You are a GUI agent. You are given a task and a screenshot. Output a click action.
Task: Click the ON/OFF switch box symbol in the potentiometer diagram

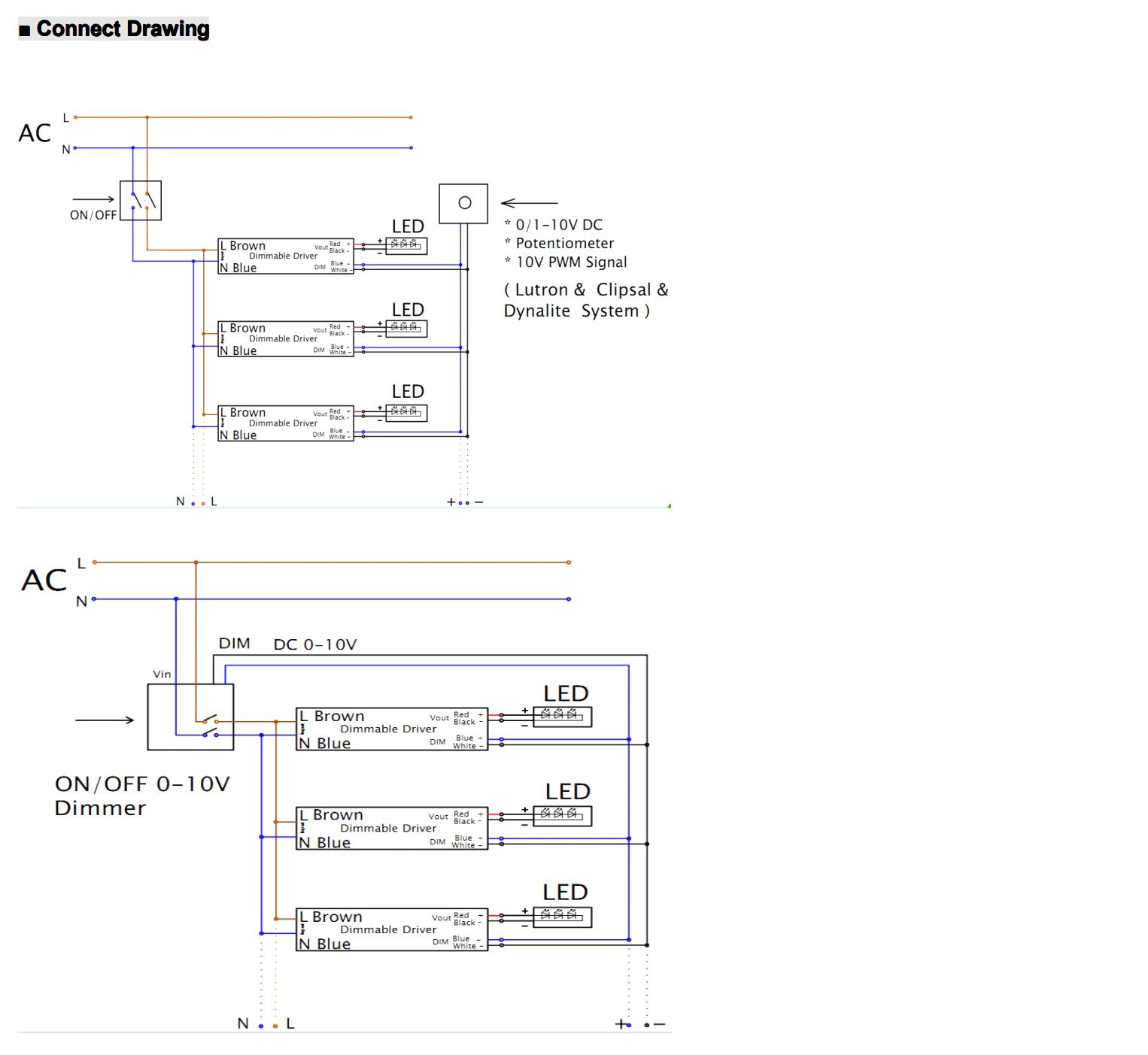point(141,200)
